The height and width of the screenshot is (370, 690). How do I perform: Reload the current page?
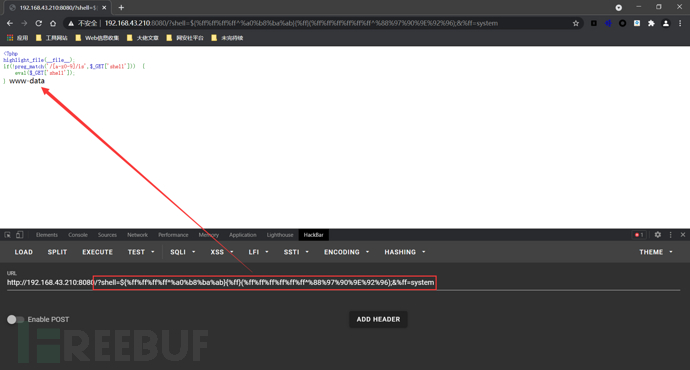39,23
